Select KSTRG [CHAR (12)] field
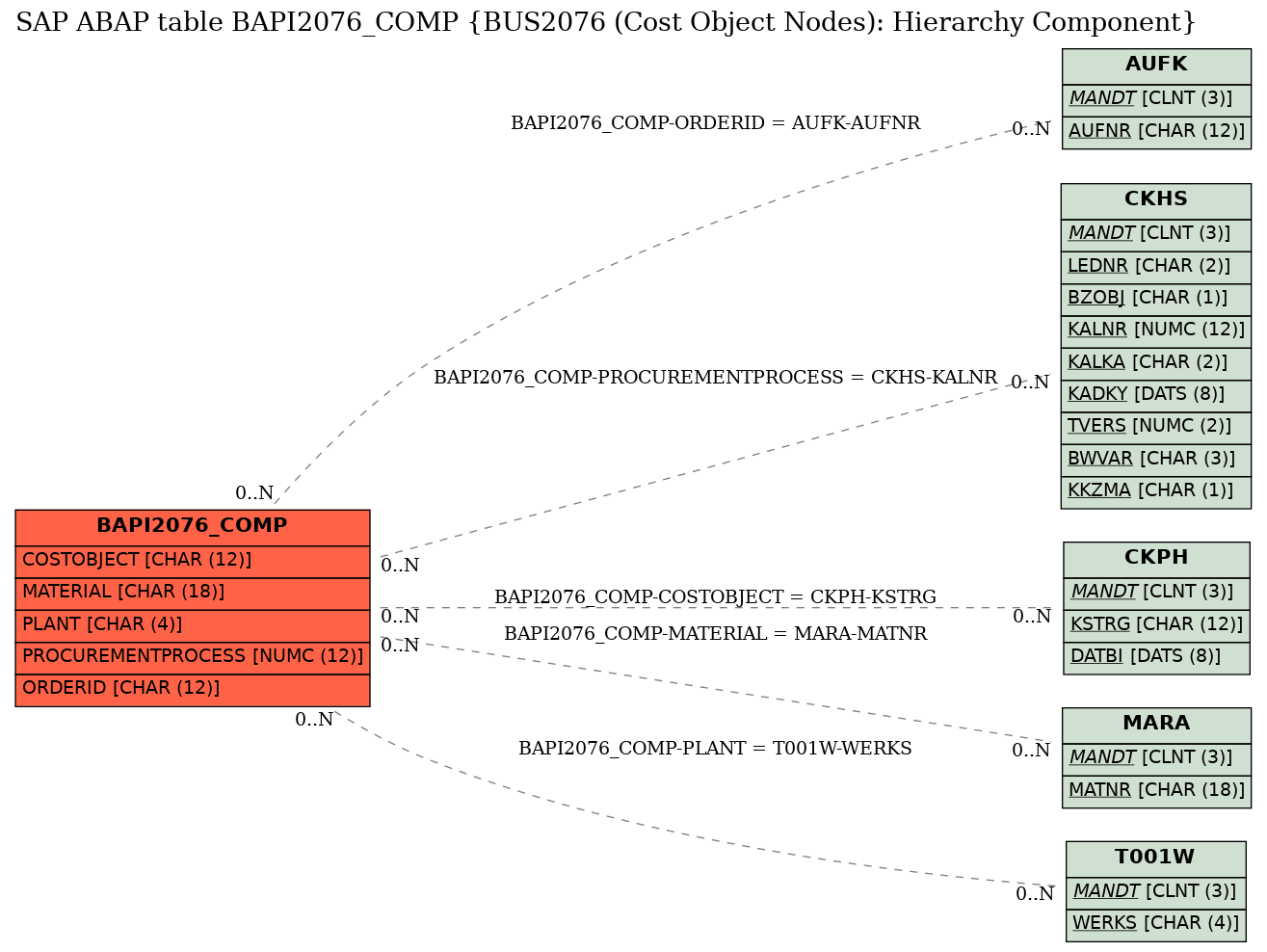Screen dimensions: 1267x952 1156,625
